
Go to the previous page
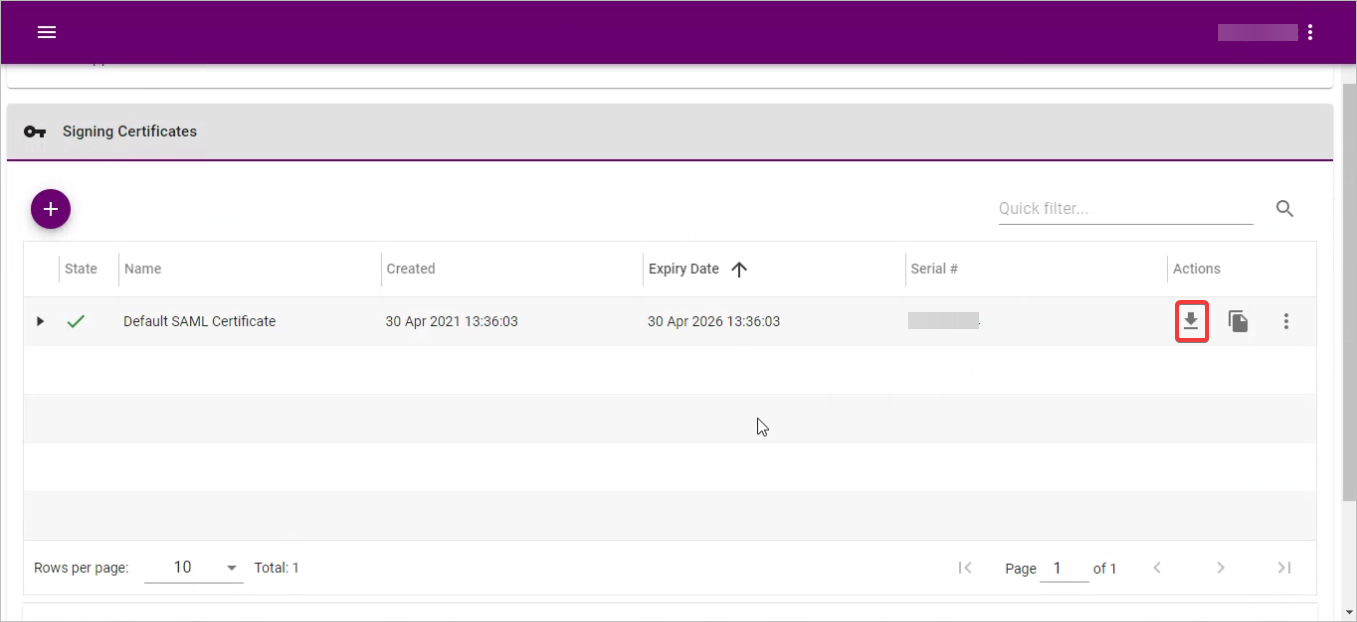click(x=1157, y=568)
